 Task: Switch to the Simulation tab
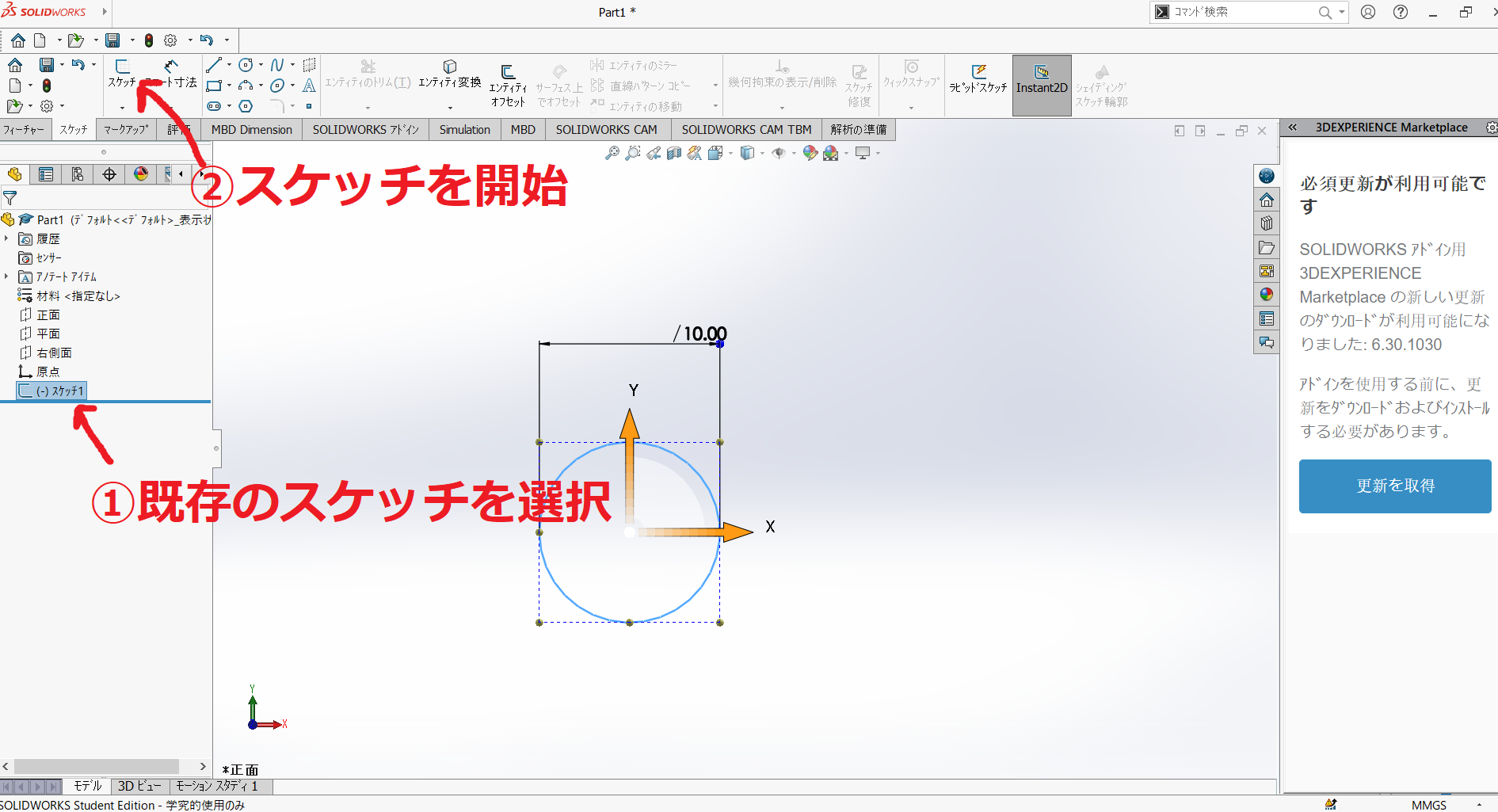click(x=464, y=130)
